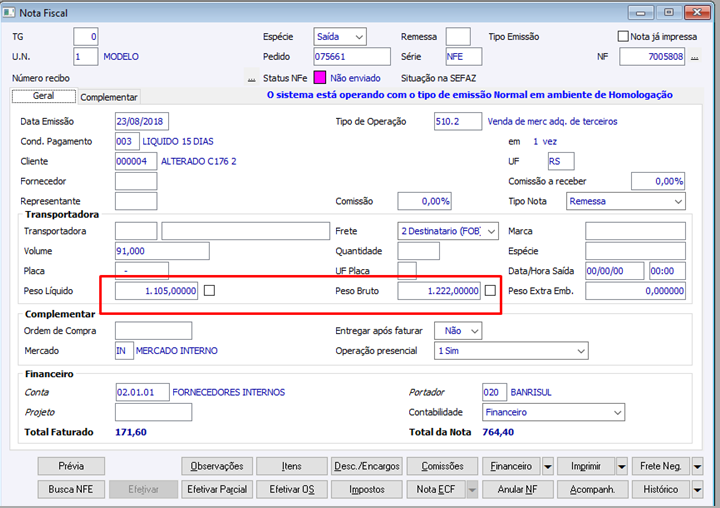Image resolution: width=720 pixels, height=508 pixels.
Task: Click the Peso Líquido value field
Action: 157,291
